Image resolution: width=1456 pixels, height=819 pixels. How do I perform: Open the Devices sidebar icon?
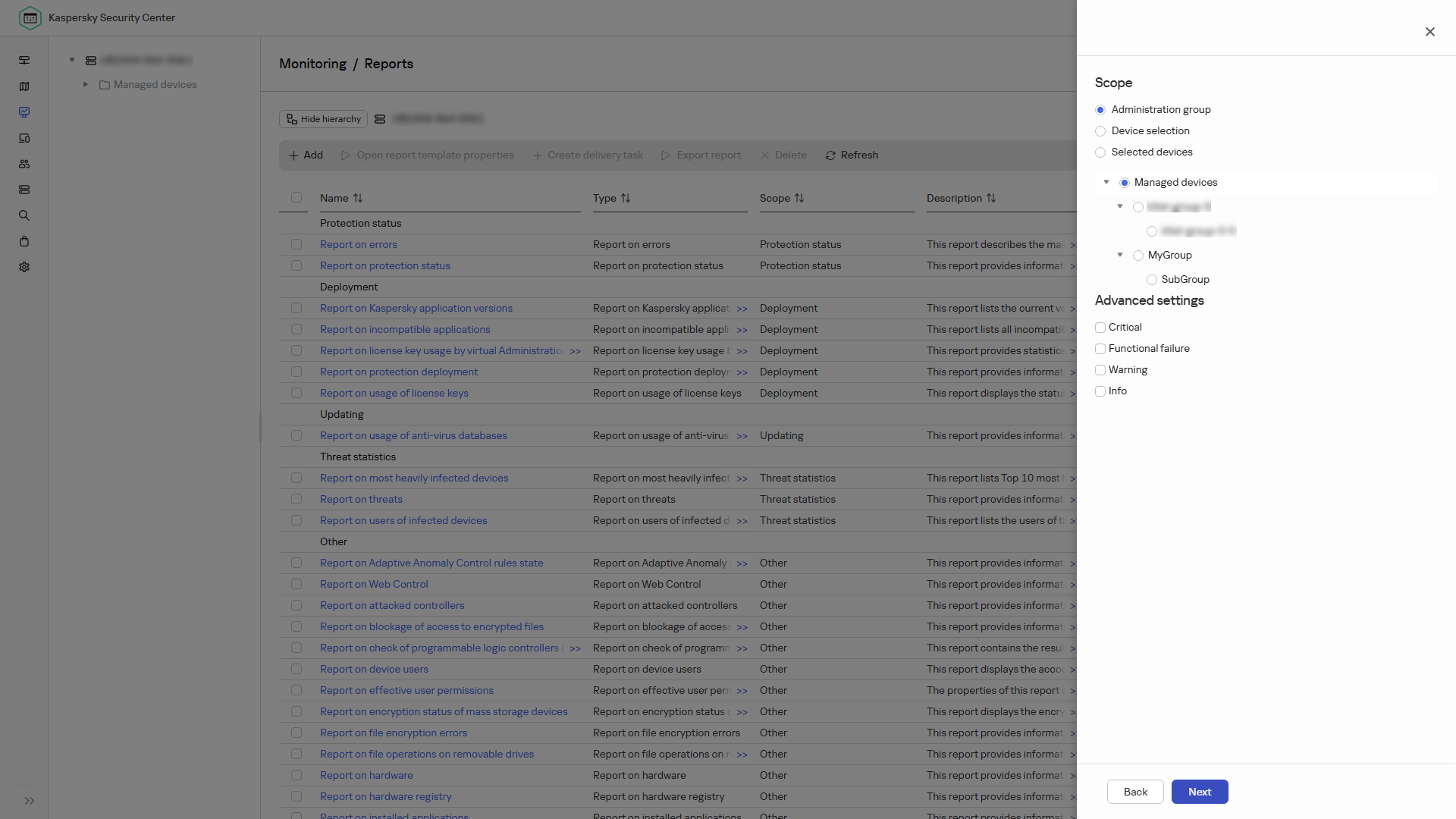point(24,138)
